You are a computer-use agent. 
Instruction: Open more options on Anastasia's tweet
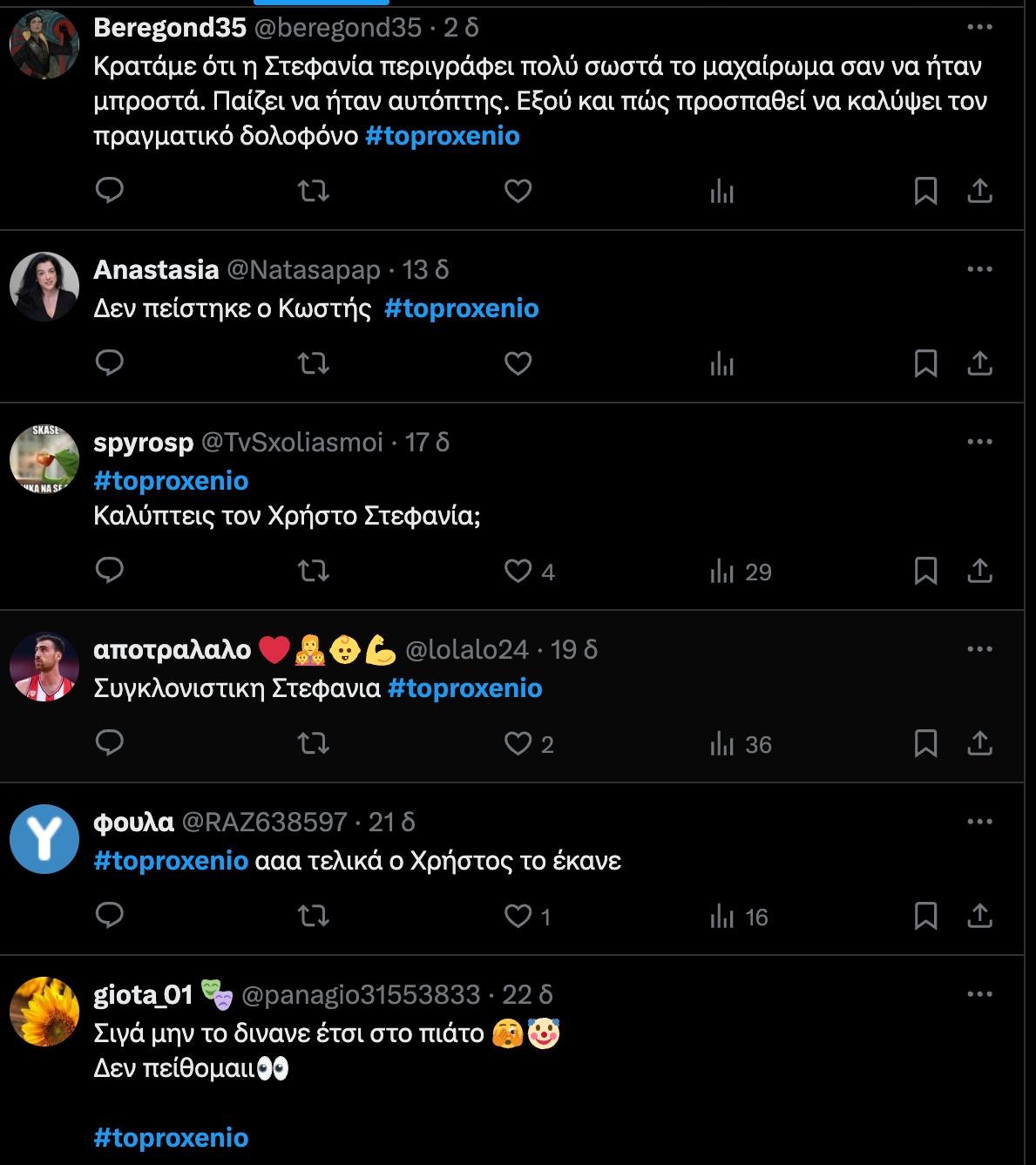click(x=979, y=269)
